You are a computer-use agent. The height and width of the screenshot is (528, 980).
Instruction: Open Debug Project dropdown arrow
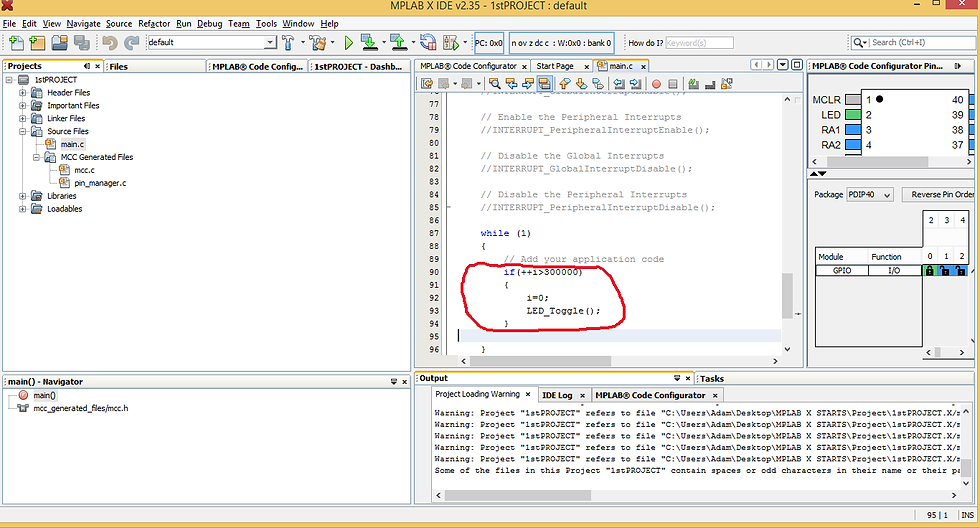pos(465,42)
